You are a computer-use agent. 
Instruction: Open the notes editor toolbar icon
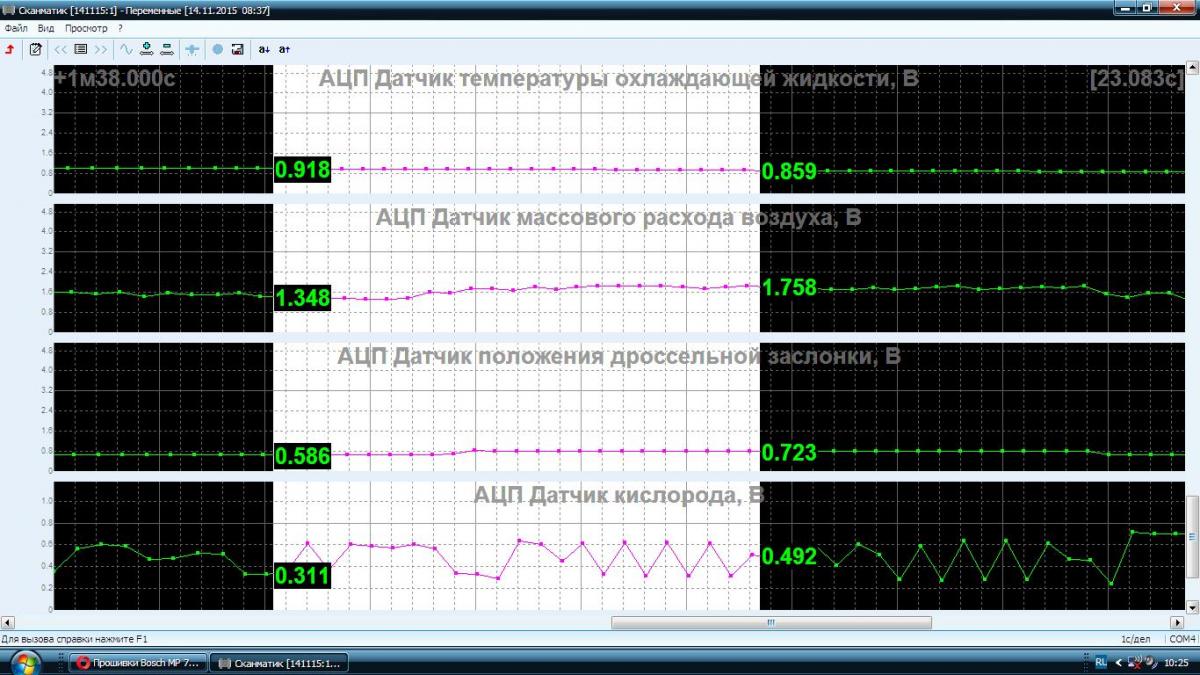point(36,48)
